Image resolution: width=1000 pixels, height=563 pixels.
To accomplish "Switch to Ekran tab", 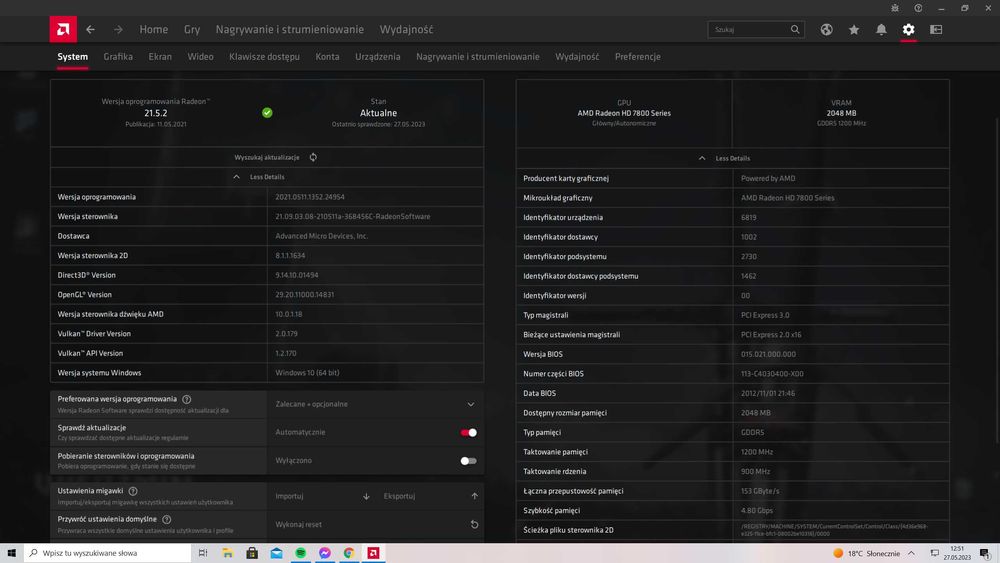I will tap(160, 57).
